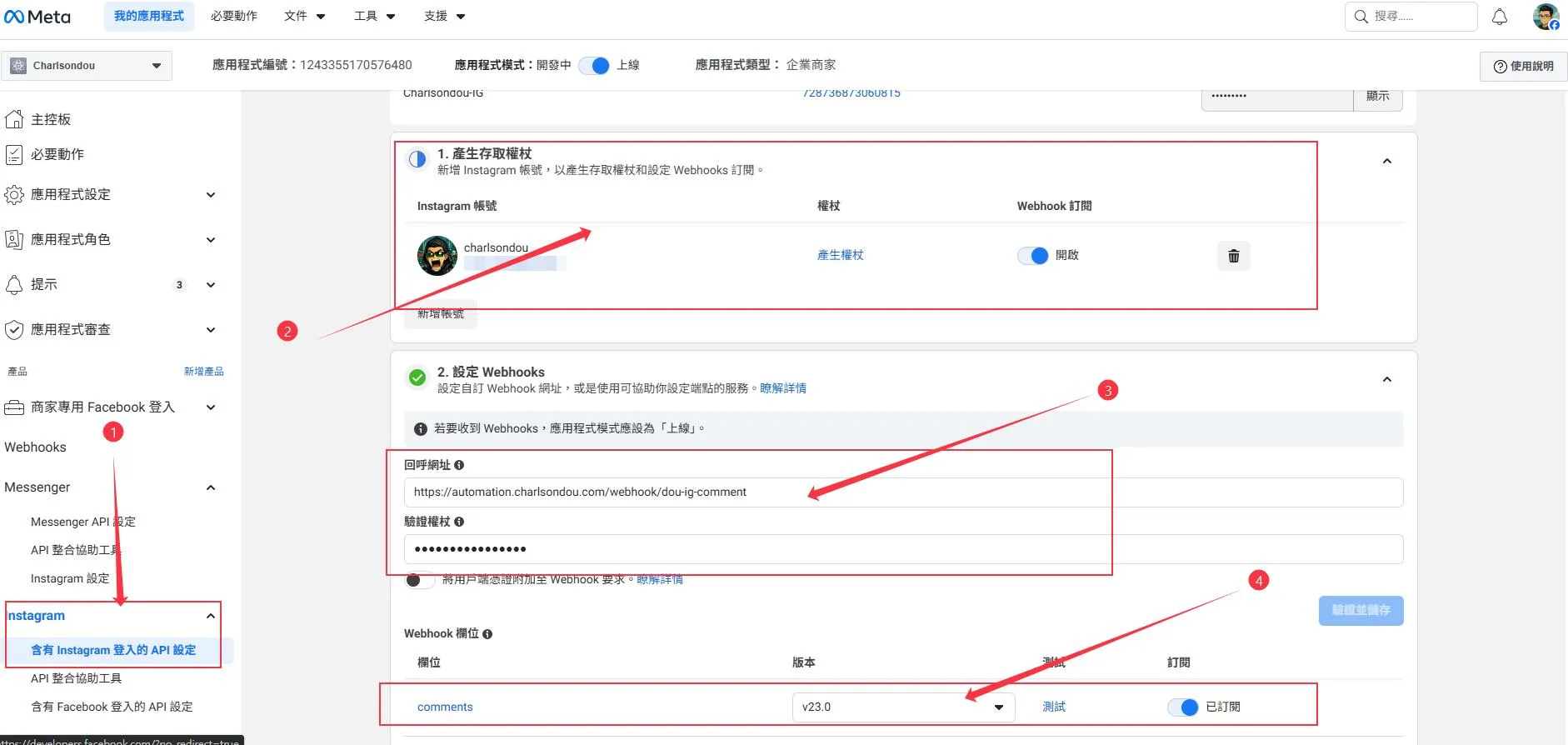
Task: Click the charlsondou Instagram avatar
Action: click(x=437, y=256)
